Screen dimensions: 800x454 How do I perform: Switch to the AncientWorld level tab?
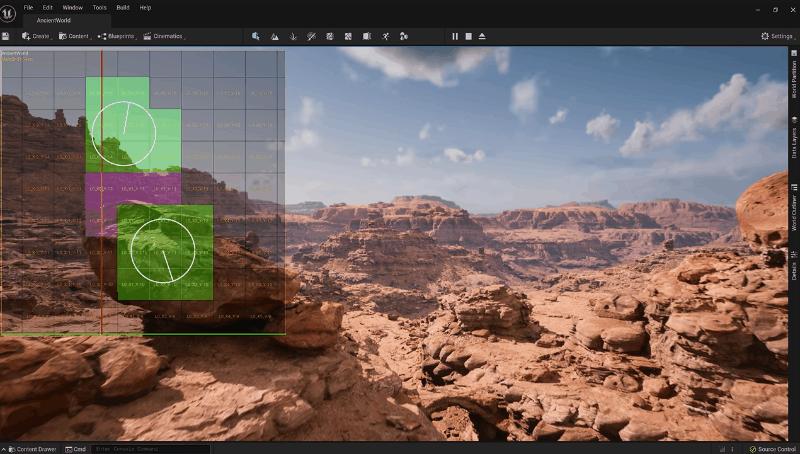tap(55, 20)
